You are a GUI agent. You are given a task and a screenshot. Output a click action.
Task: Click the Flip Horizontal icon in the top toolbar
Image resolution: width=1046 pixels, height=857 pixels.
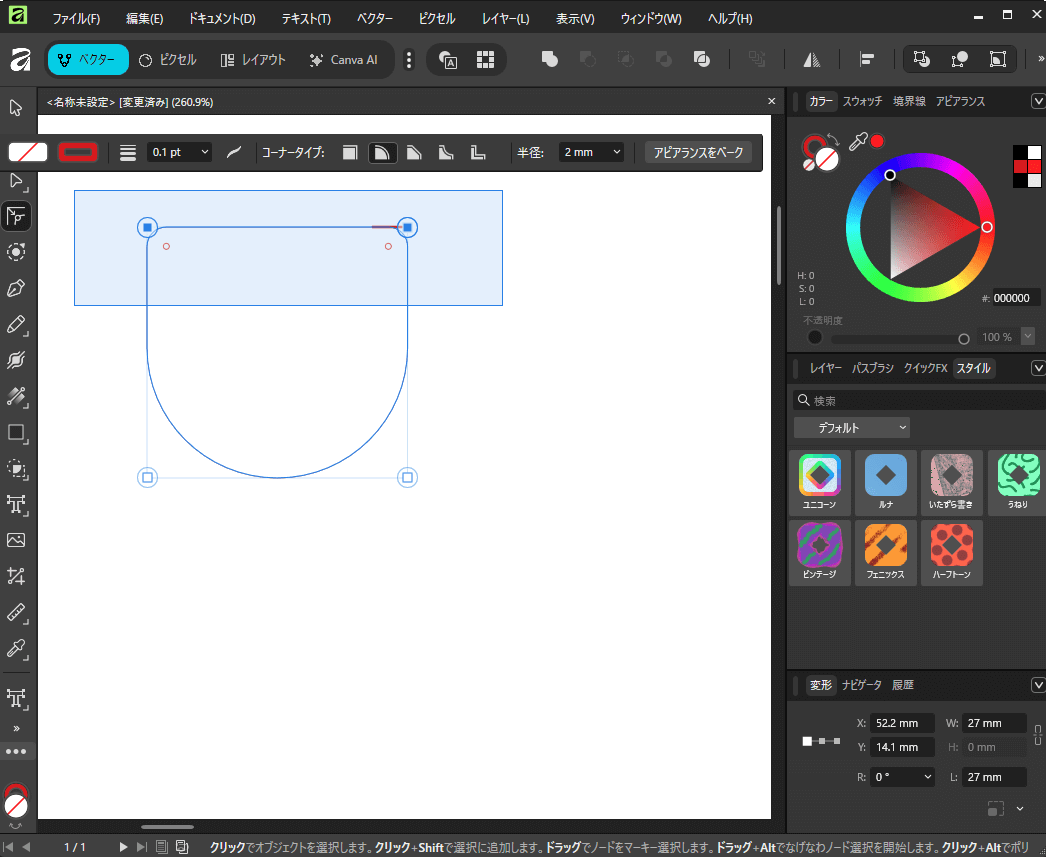[x=812, y=60]
